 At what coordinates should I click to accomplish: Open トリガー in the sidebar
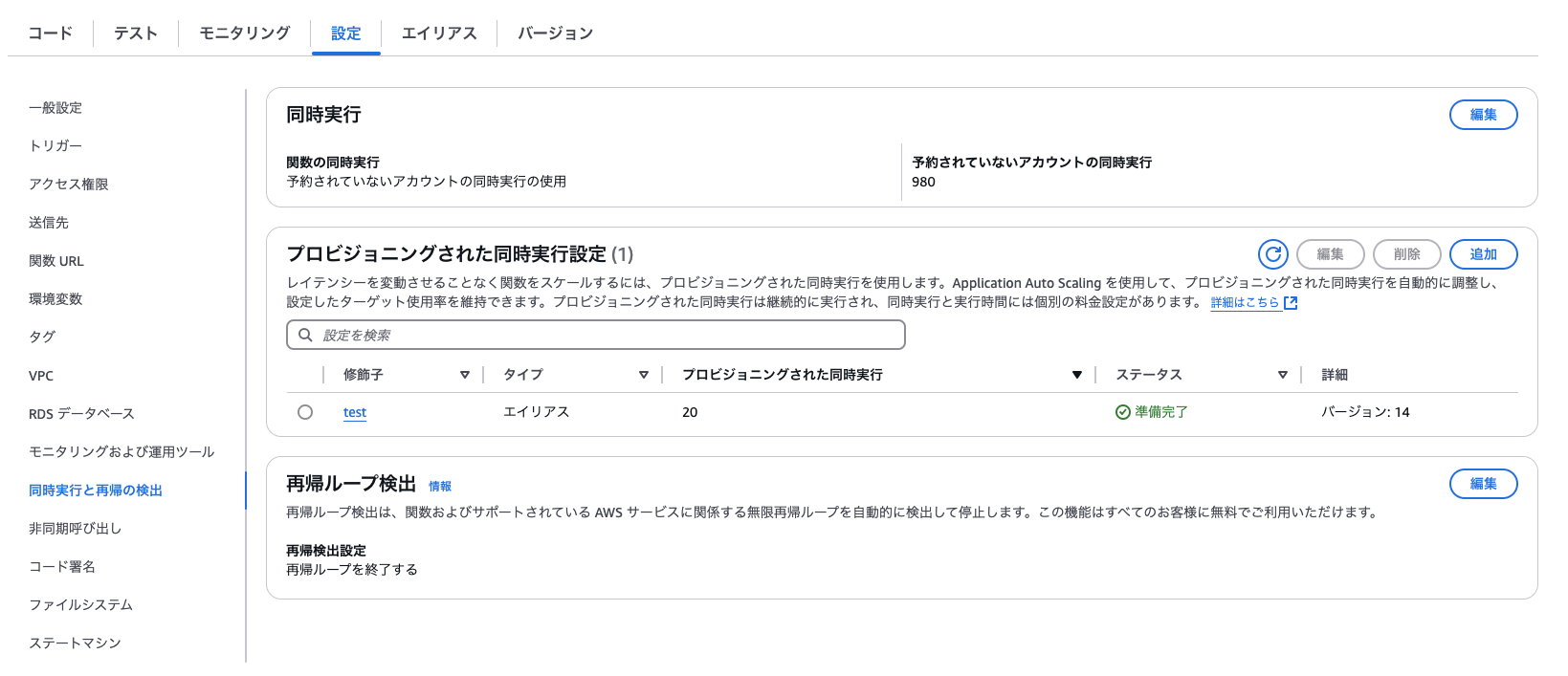click(55, 146)
